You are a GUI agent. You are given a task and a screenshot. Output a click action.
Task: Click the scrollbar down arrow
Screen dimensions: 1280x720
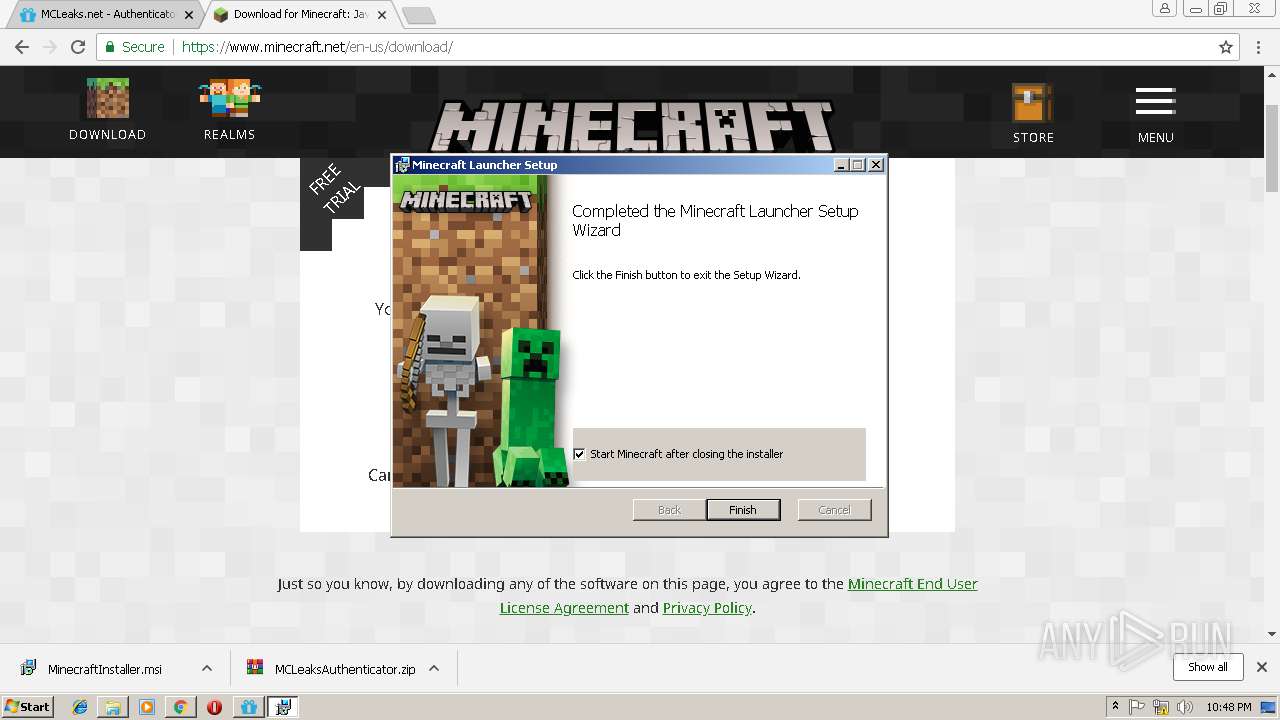1272,634
